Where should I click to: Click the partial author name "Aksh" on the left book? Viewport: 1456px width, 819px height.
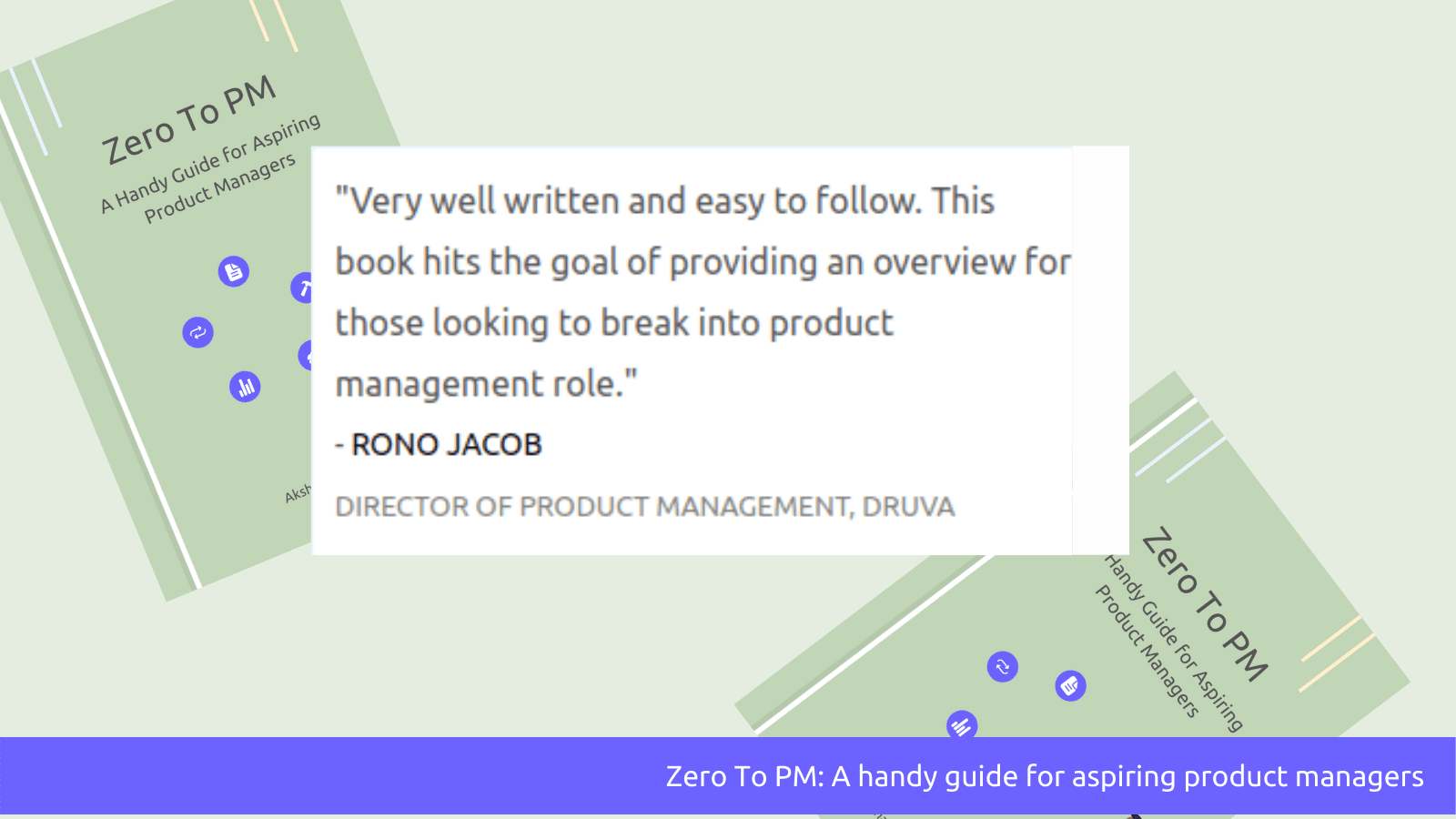click(298, 494)
